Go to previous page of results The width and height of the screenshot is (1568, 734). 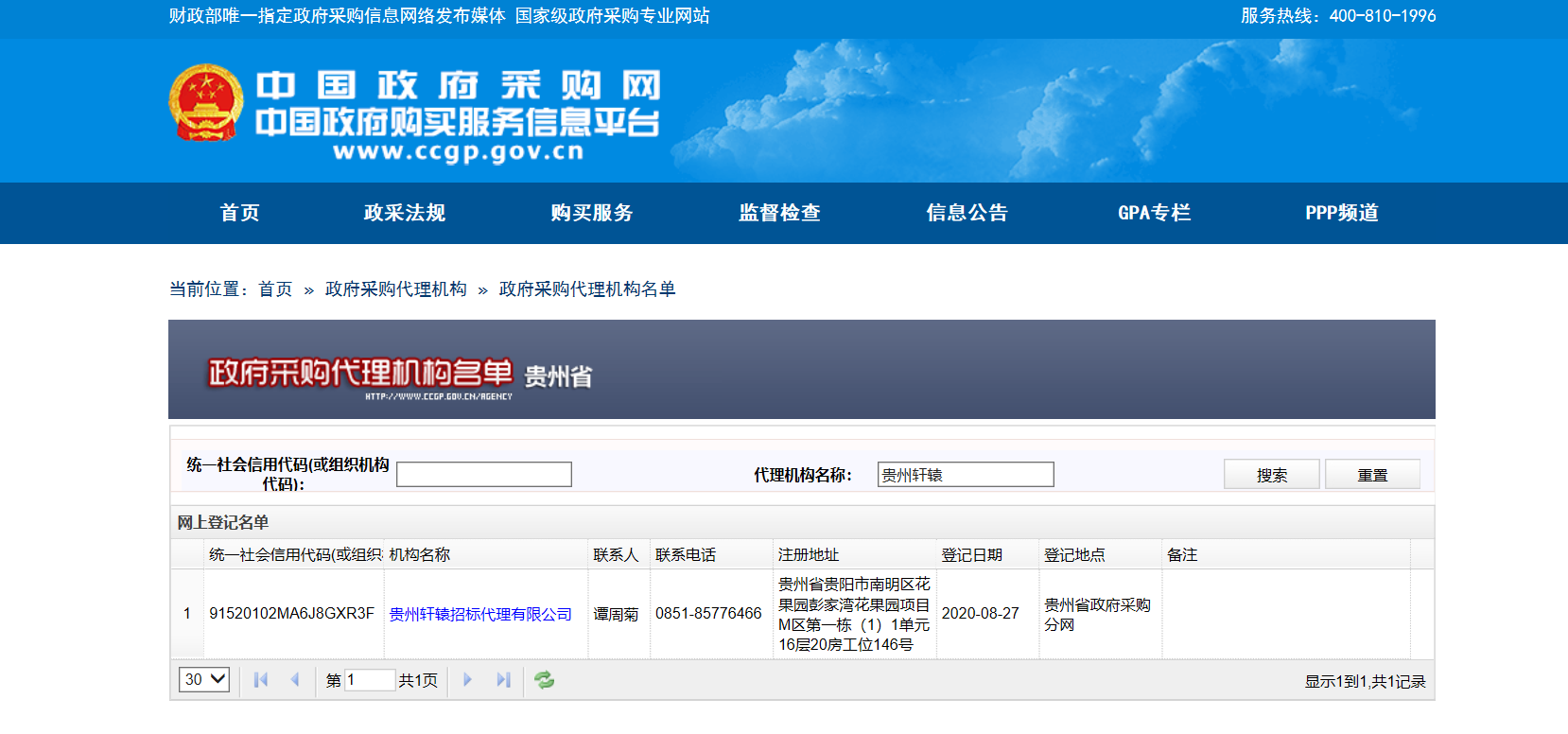click(x=295, y=680)
